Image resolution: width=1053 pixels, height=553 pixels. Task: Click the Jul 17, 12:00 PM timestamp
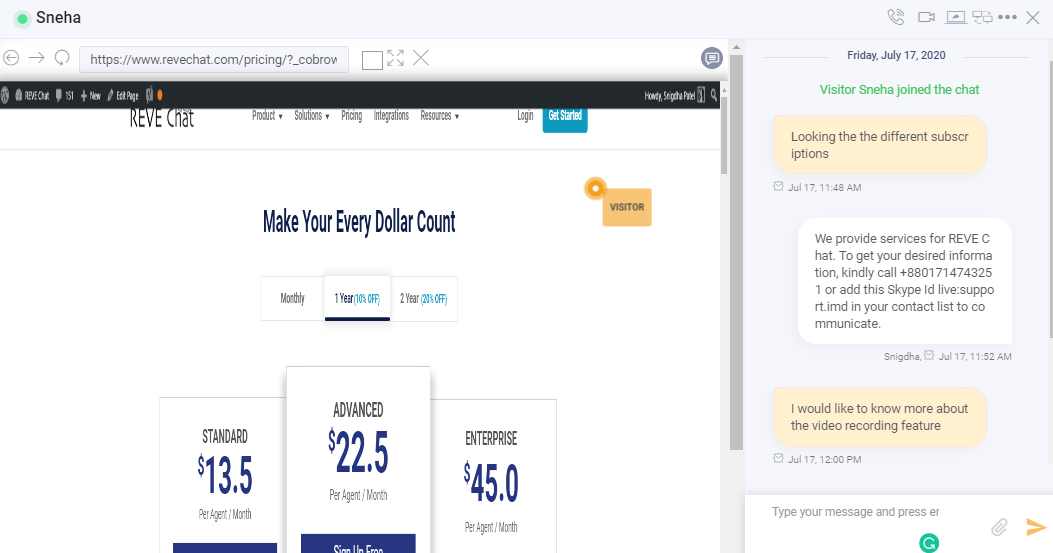tap(824, 460)
